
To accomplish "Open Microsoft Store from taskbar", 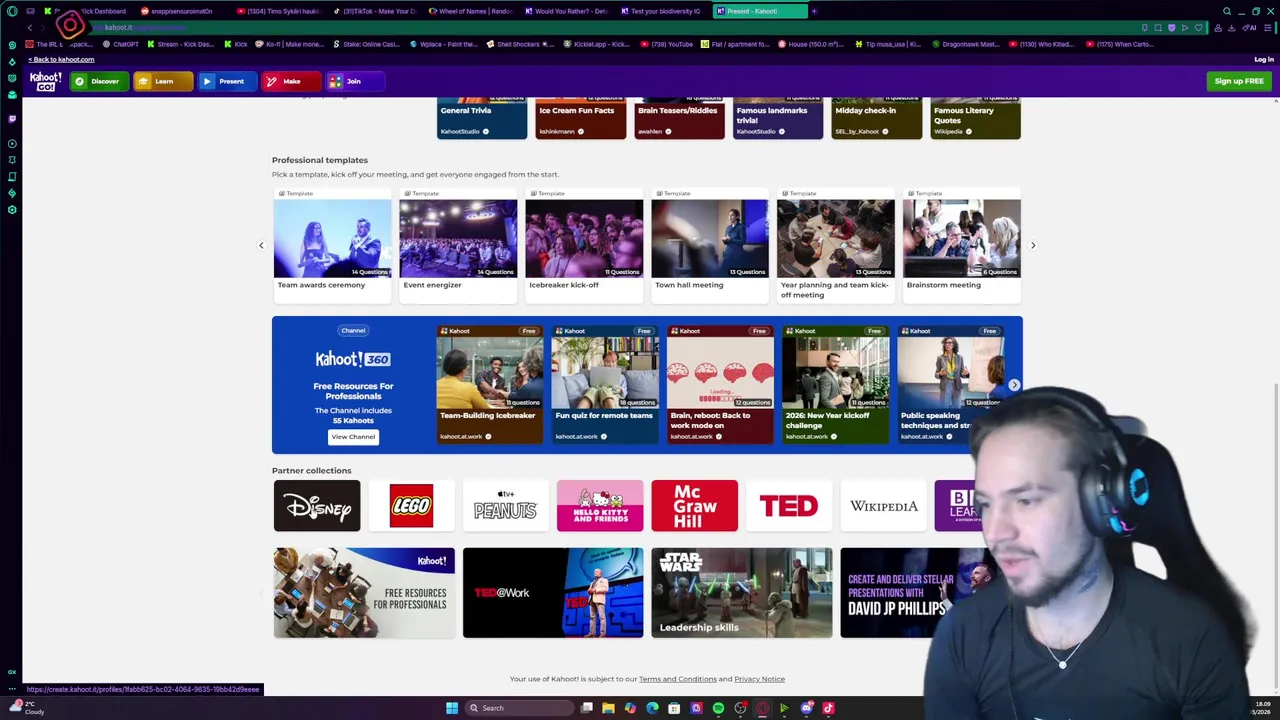I will click(674, 708).
